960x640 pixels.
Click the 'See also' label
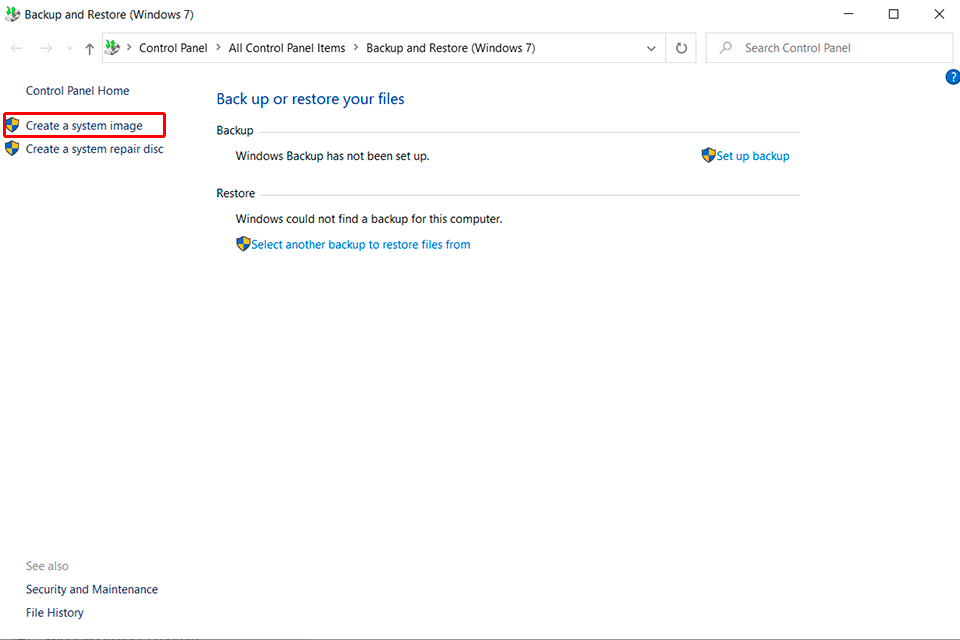point(47,566)
